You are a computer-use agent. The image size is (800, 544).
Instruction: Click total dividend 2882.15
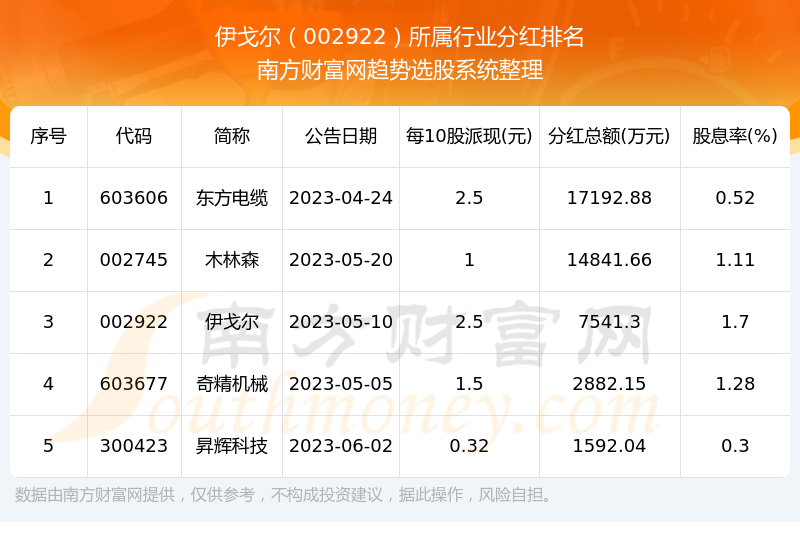click(609, 384)
